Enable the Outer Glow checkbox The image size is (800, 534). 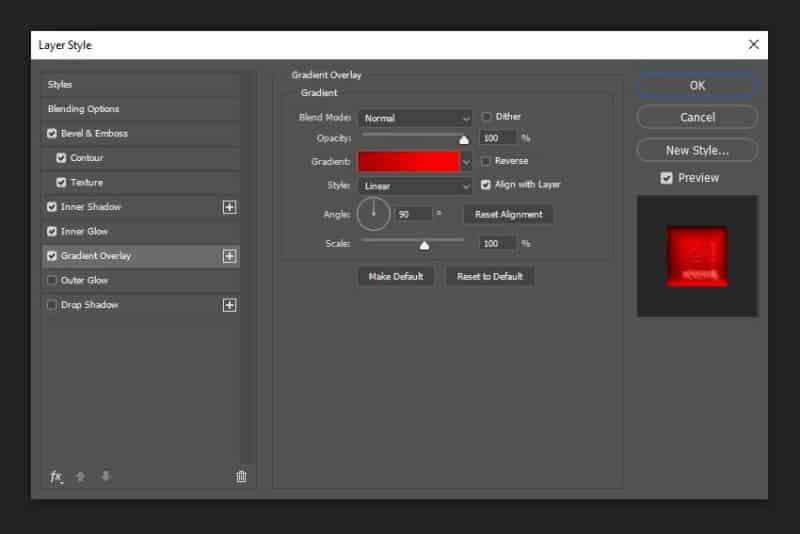[52, 281]
